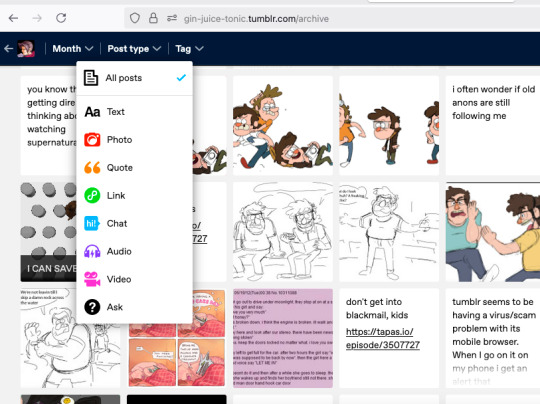The width and height of the screenshot is (540, 404).
Task: Filter by Ask post type
Action: pyautogui.click(x=134, y=307)
